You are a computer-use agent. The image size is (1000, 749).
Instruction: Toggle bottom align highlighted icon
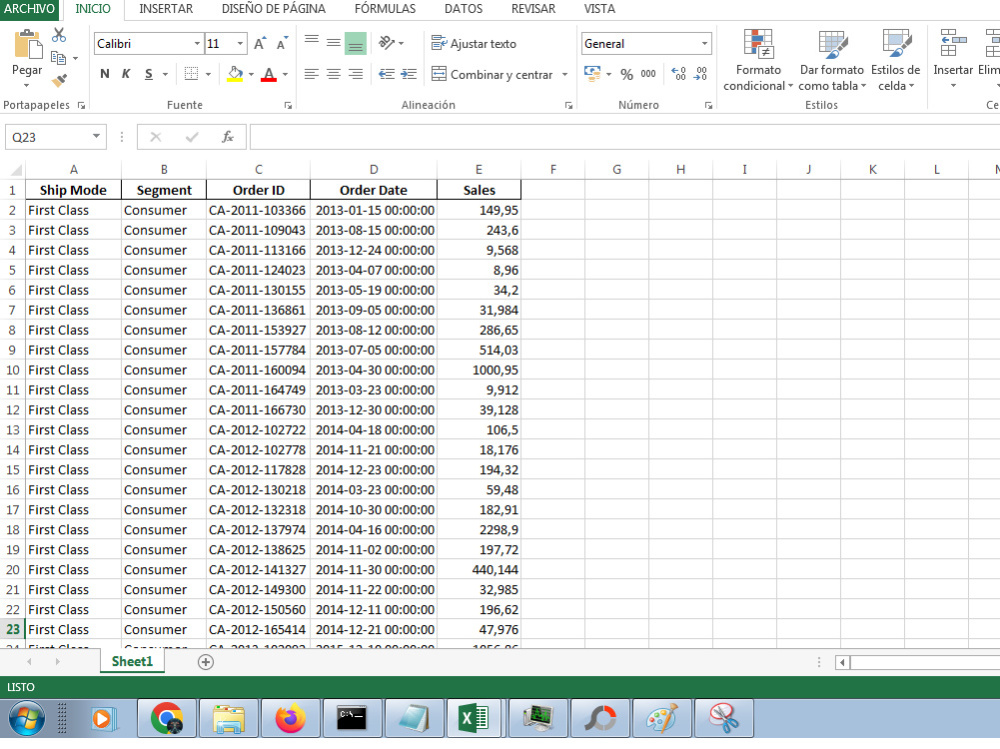(x=355, y=43)
